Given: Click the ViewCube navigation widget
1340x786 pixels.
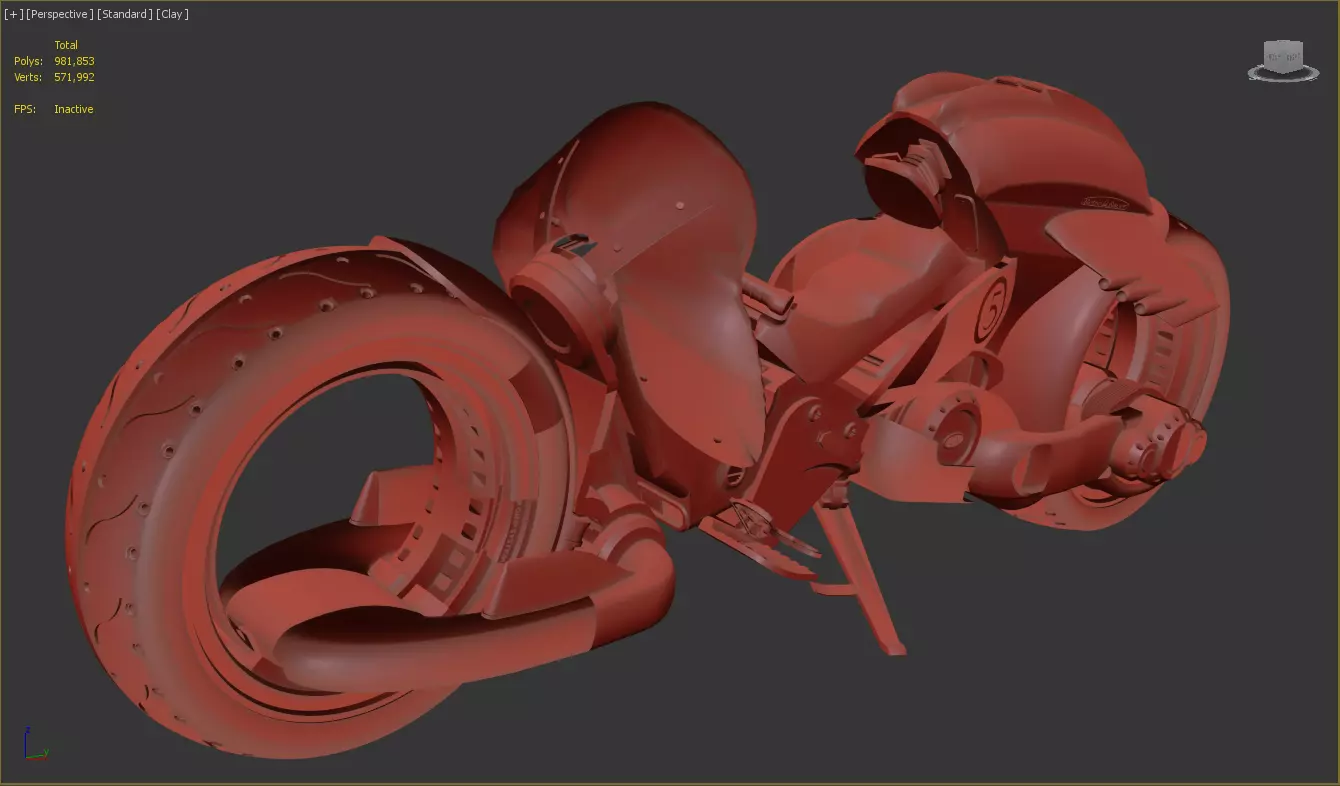Looking at the screenshot, I should pyautogui.click(x=1283, y=61).
